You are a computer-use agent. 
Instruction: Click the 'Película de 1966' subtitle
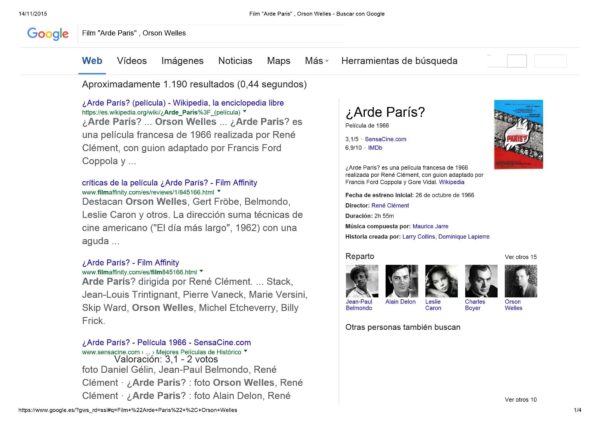[x=367, y=125]
